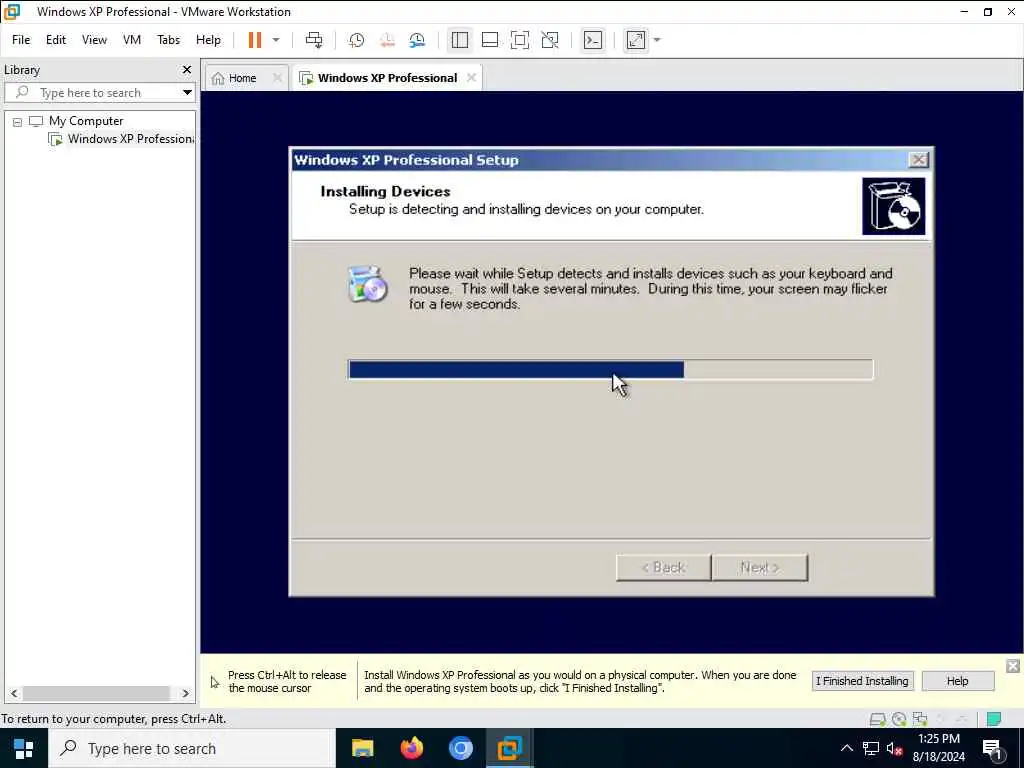Click the Setup CD box icon in header
This screenshot has height=768, width=1024.
[x=893, y=206]
